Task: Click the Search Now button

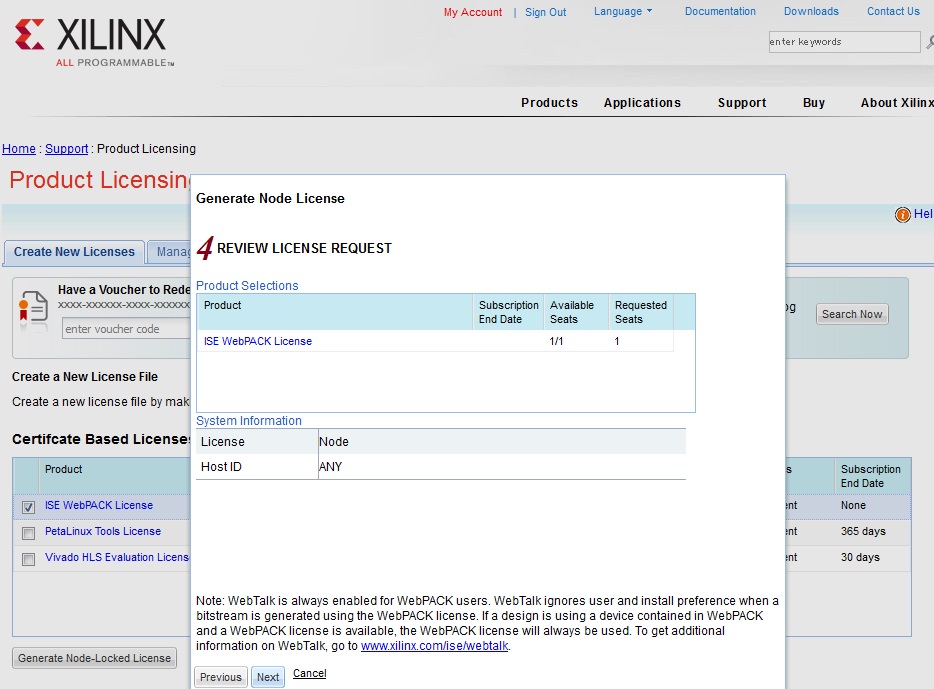Action: 852,314
